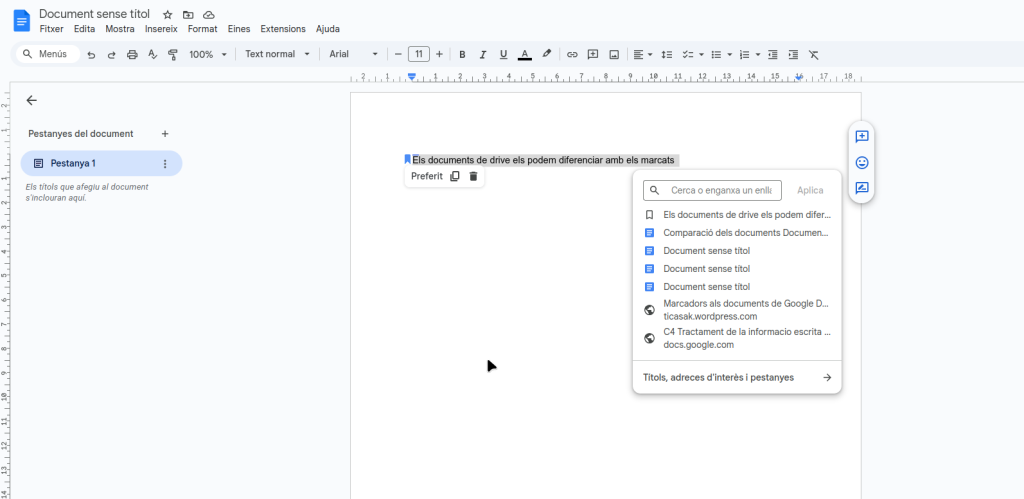Image resolution: width=1024 pixels, height=499 pixels.
Task: Toggle underline formatting
Action: tap(503, 54)
